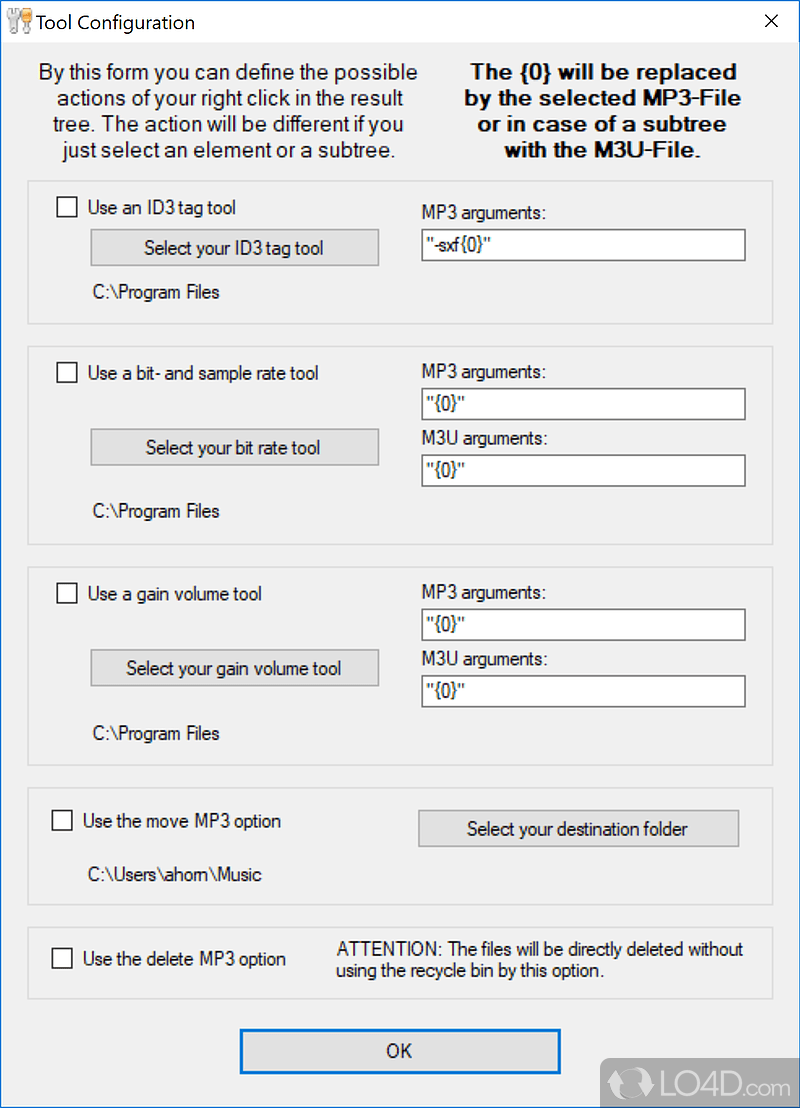The width and height of the screenshot is (800, 1108).
Task: Enable the move MP3 option
Action: 62,820
